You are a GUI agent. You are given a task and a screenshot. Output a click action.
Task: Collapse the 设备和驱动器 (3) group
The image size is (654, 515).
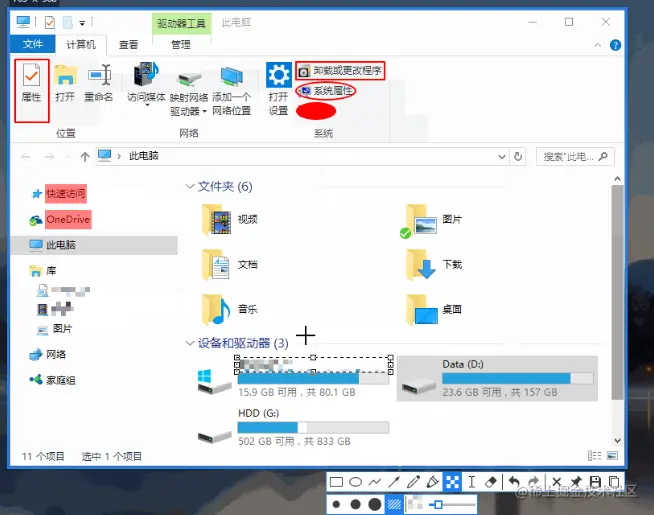tap(190, 343)
